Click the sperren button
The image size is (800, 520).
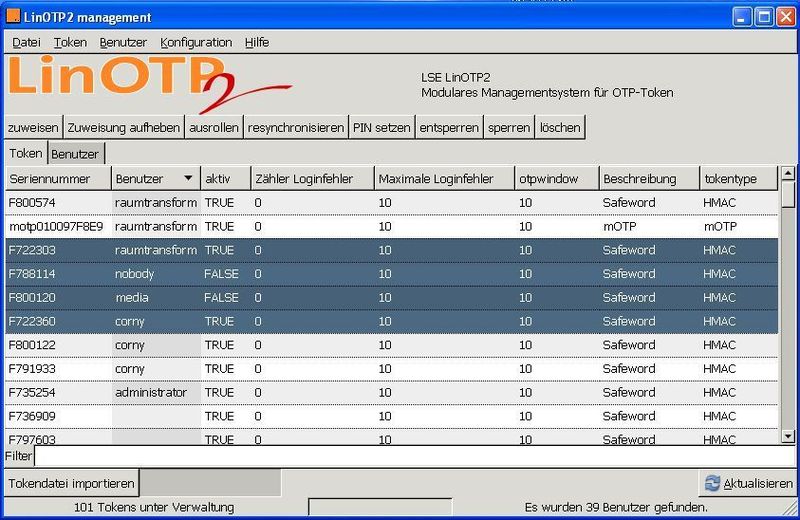[509, 128]
